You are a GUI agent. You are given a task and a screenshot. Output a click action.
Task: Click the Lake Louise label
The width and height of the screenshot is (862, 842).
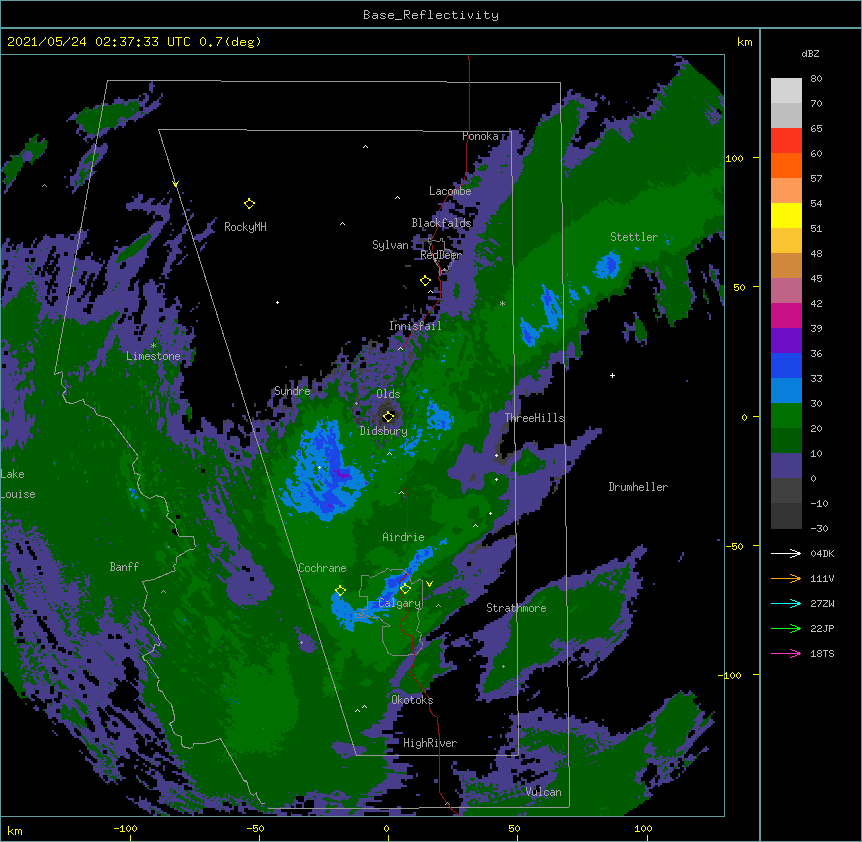pyautogui.click(x=18, y=484)
